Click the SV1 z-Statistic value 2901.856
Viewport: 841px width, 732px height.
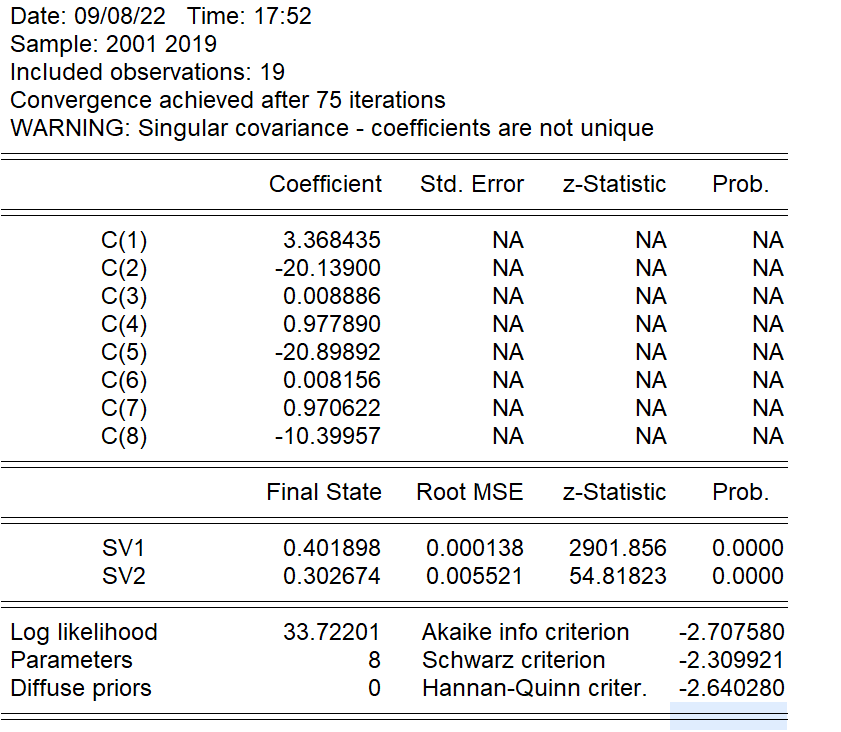coord(617,548)
